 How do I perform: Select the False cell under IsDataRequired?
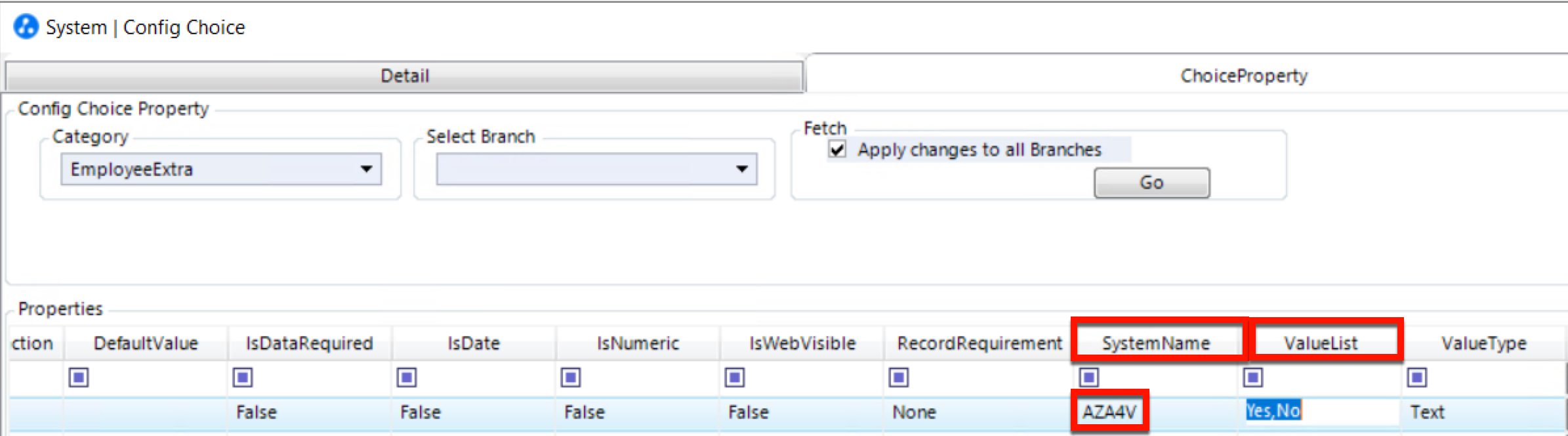pos(310,412)
